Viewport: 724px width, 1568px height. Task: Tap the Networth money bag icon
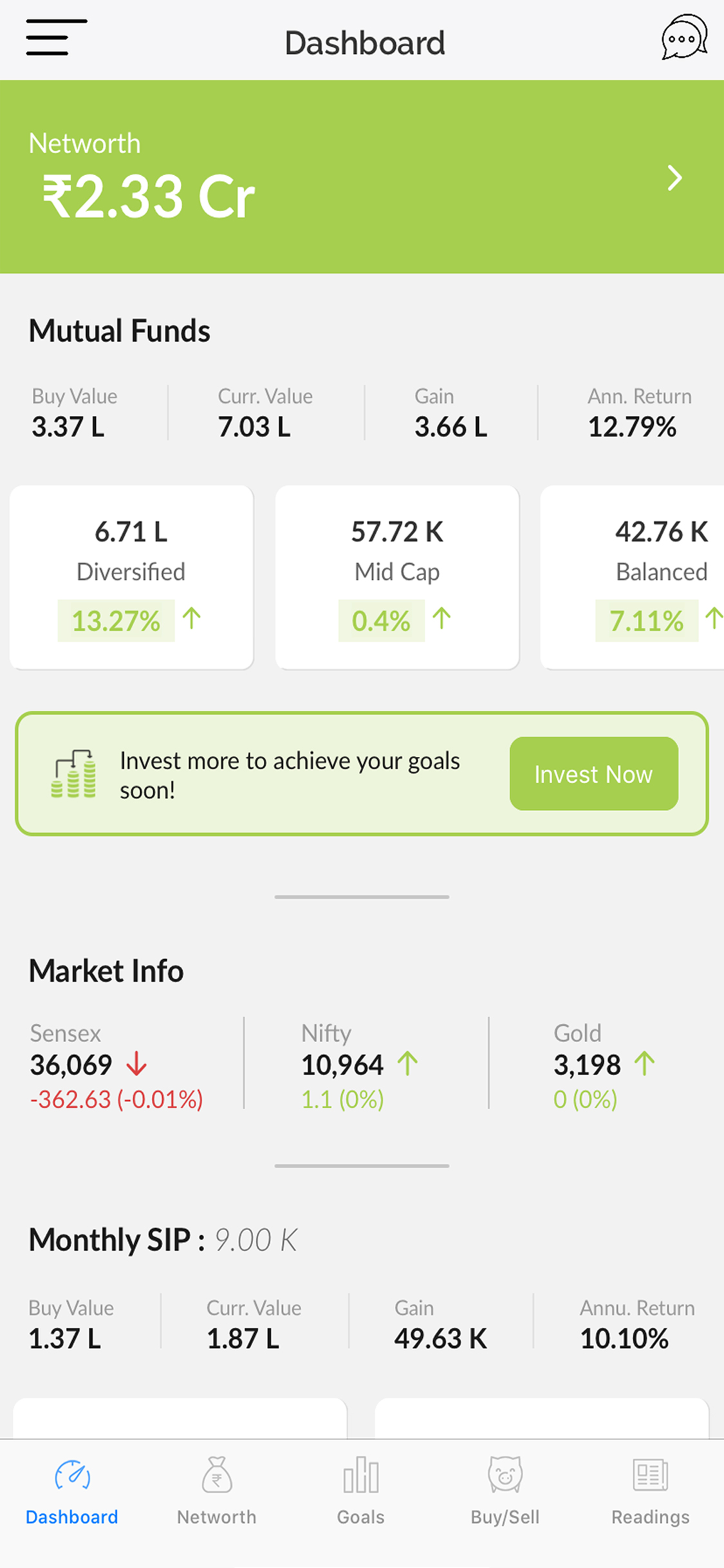pyautogui.click(x=217, y=1475)
